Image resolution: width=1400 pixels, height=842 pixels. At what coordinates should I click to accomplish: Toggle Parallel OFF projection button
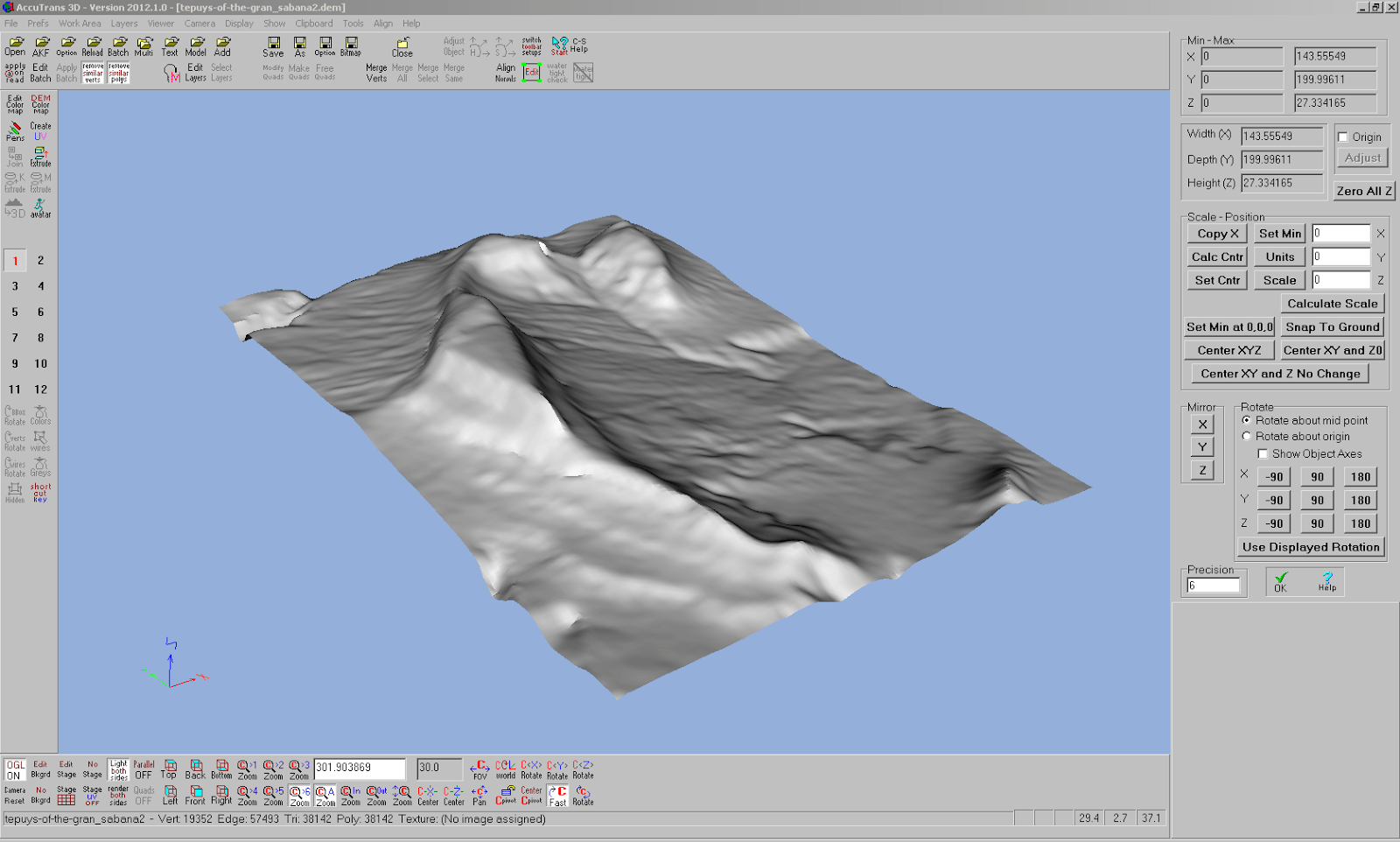pyautogui.click(x=143, y=769)
